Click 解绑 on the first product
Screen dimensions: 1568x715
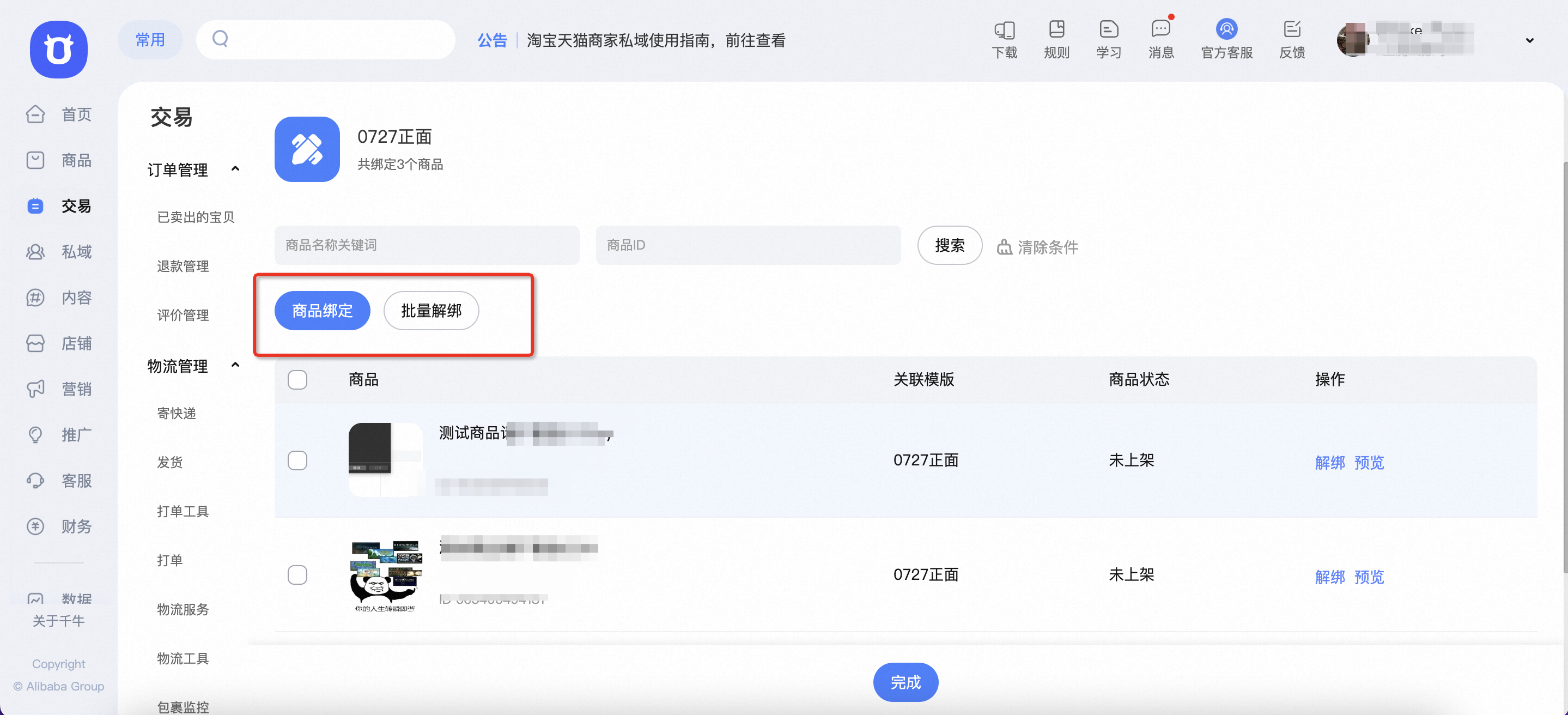pyautogui.click(x=1330, y=463)
